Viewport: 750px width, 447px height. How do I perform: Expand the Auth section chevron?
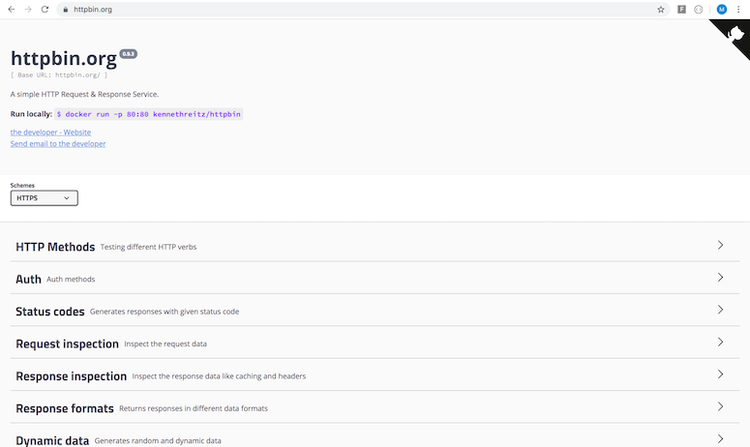tap(720, 277)
